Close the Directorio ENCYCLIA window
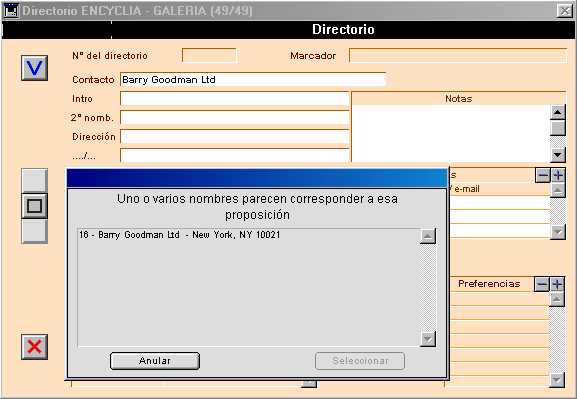This screenshot has width=577, height=399. (564, 11)
